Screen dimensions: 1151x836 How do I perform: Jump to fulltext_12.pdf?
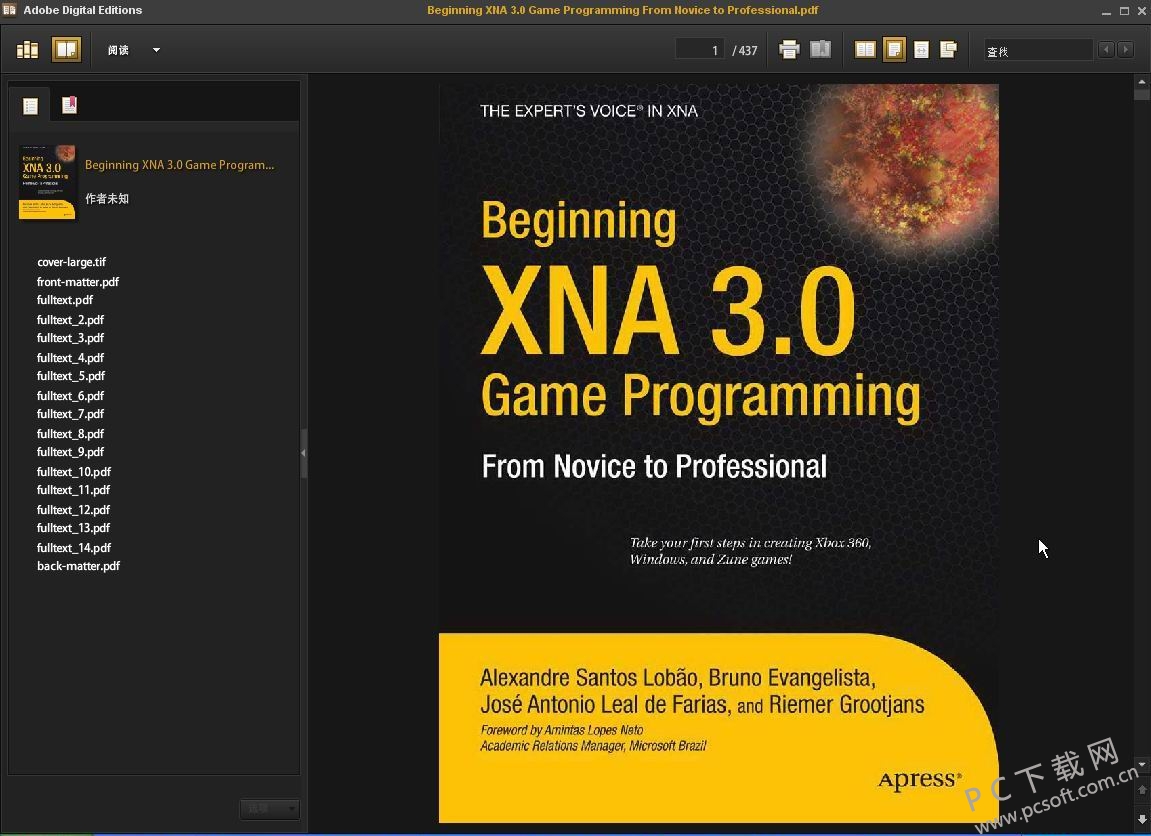(x=73, y=511)
